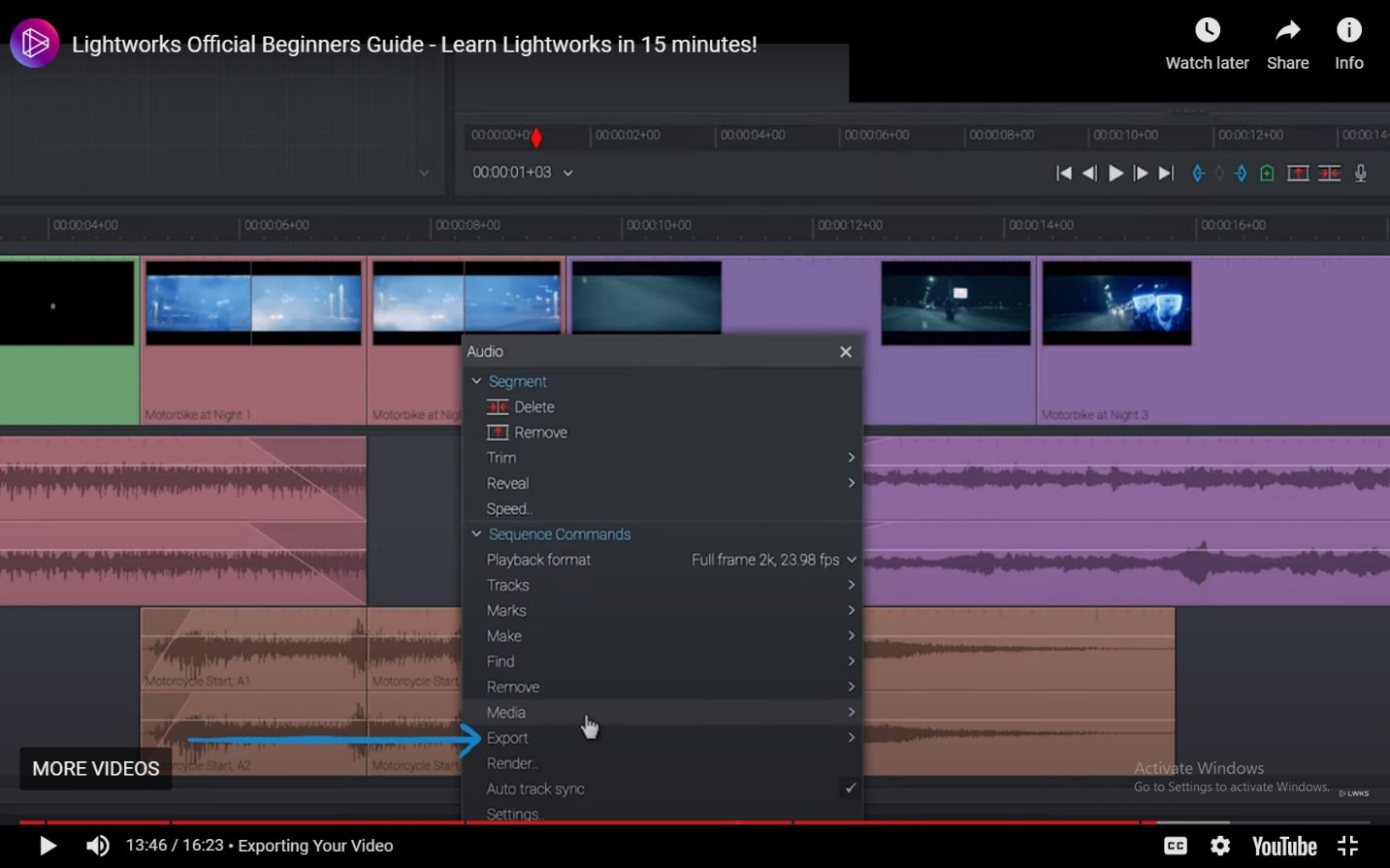The height and width of the screenshot is (868, 1390).
Task: Click the red playhead marker on the viewer timeline
Action: tap(536, 138)
